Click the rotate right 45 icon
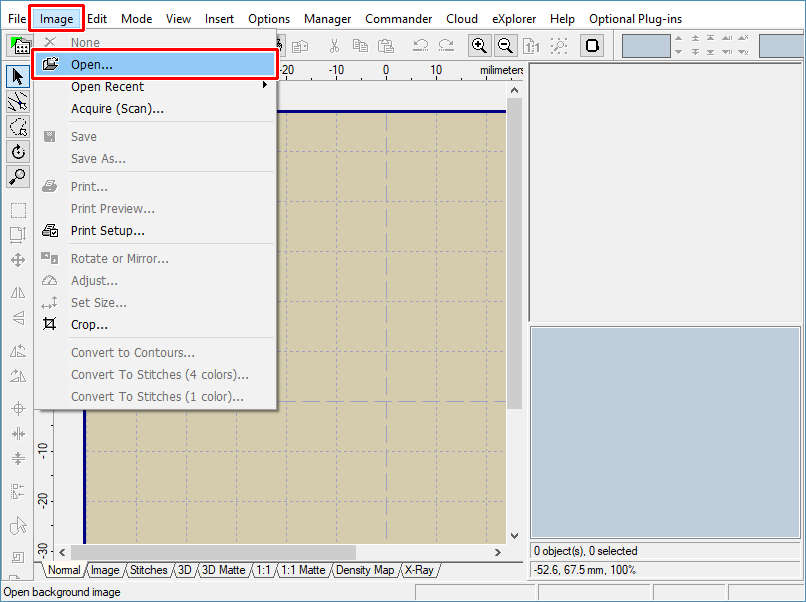The width and height of the screenshot is (806, 602). (18, 376)
